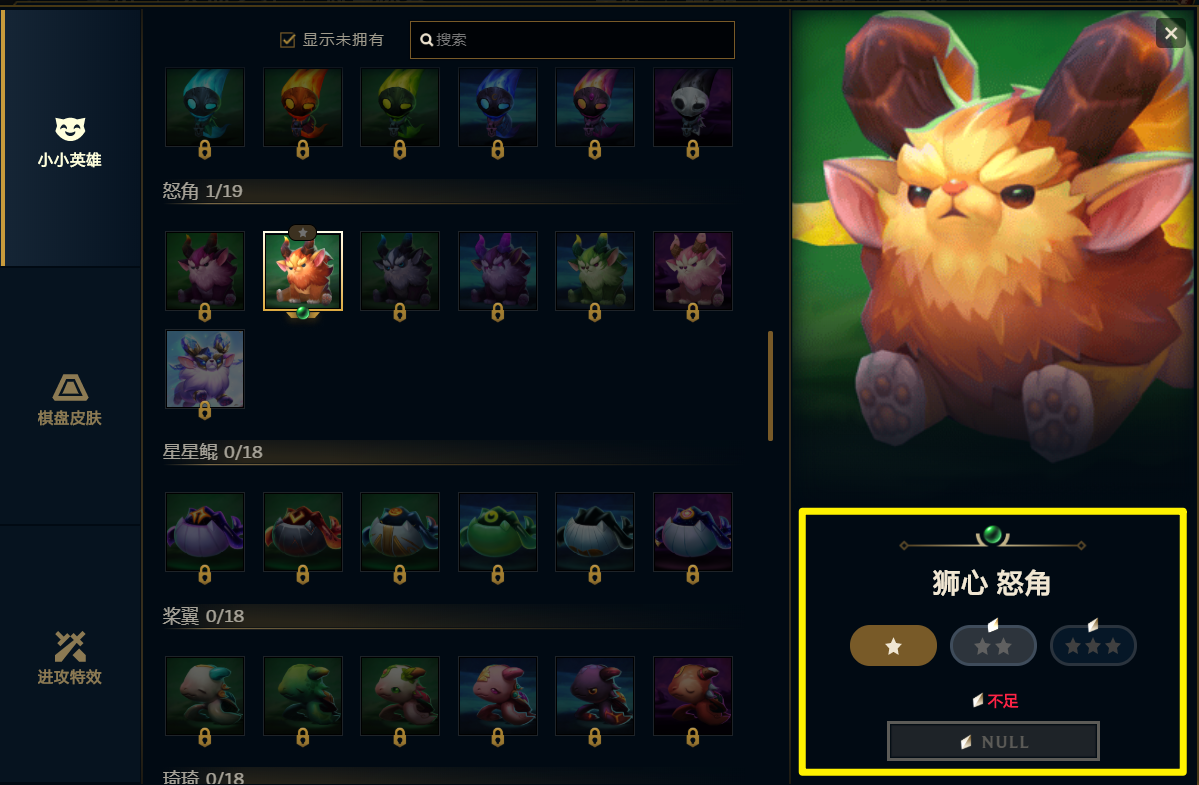Select the skull-faced sprite thumbnail in top row
This screenshot has height=785, width=1199.
[x=693, y=107]
